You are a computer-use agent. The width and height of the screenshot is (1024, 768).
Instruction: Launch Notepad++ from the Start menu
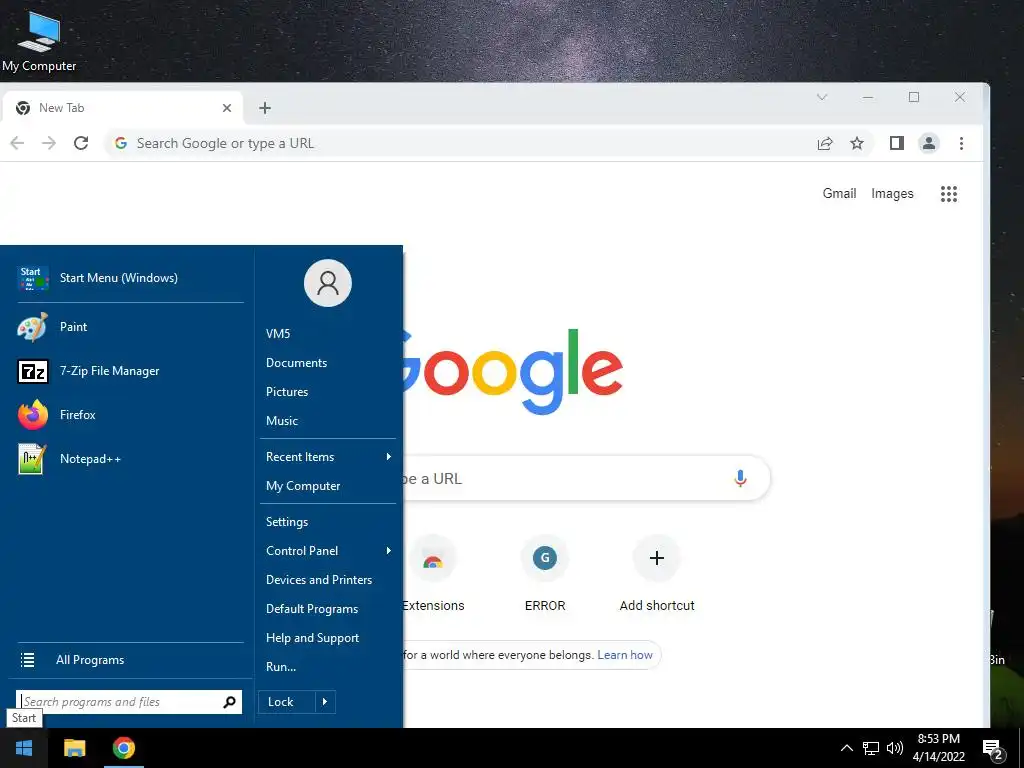tap(131, 458)
